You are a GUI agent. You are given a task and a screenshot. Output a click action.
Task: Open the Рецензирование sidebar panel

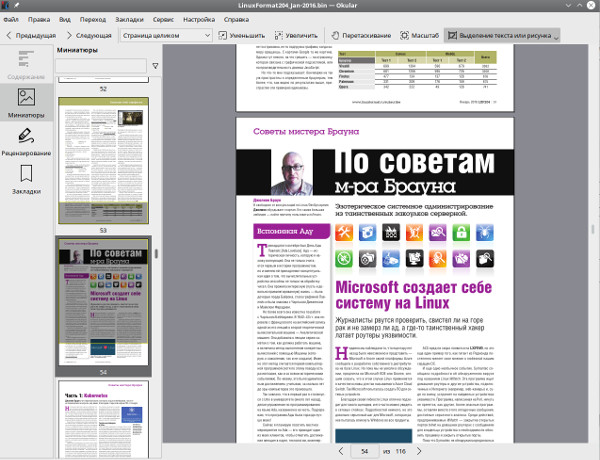point(26,141)
